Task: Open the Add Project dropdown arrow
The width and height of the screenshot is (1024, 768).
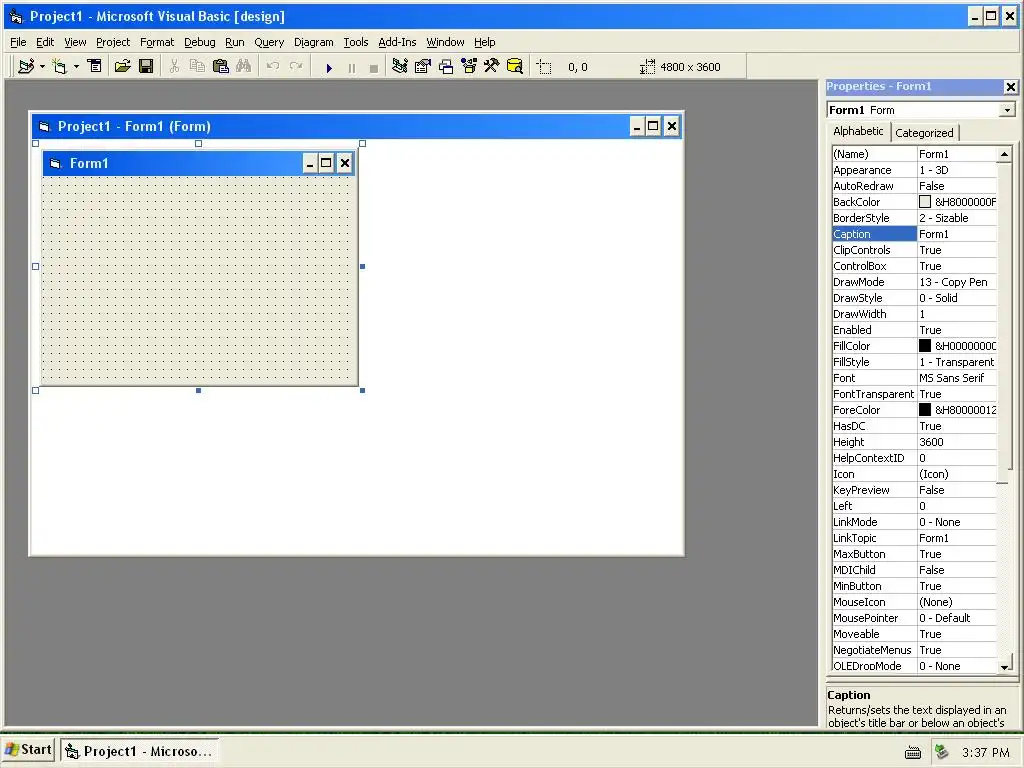Action: click(42, 67)
